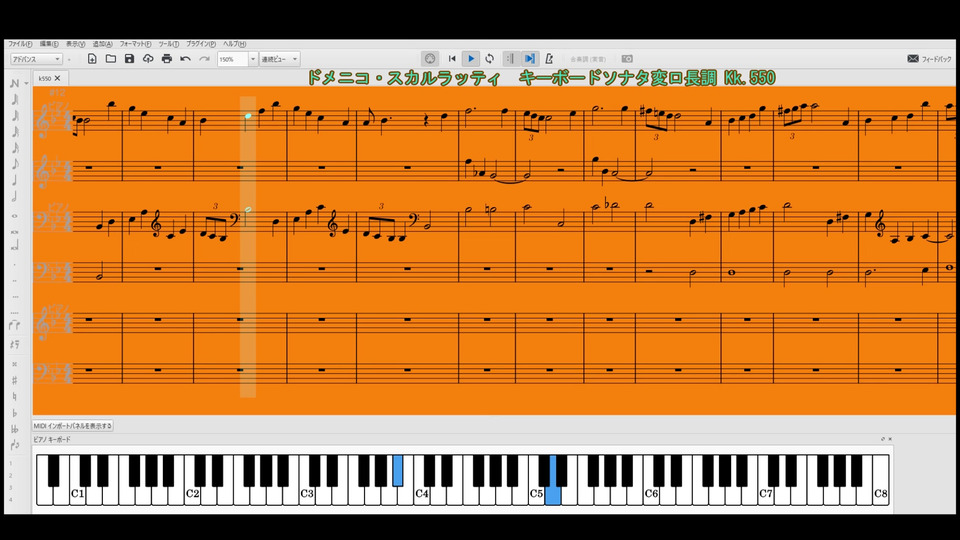Open the note input mode dropdown arrow
Image resolution: width=960 pixels, height=540 pixels.
26,83
